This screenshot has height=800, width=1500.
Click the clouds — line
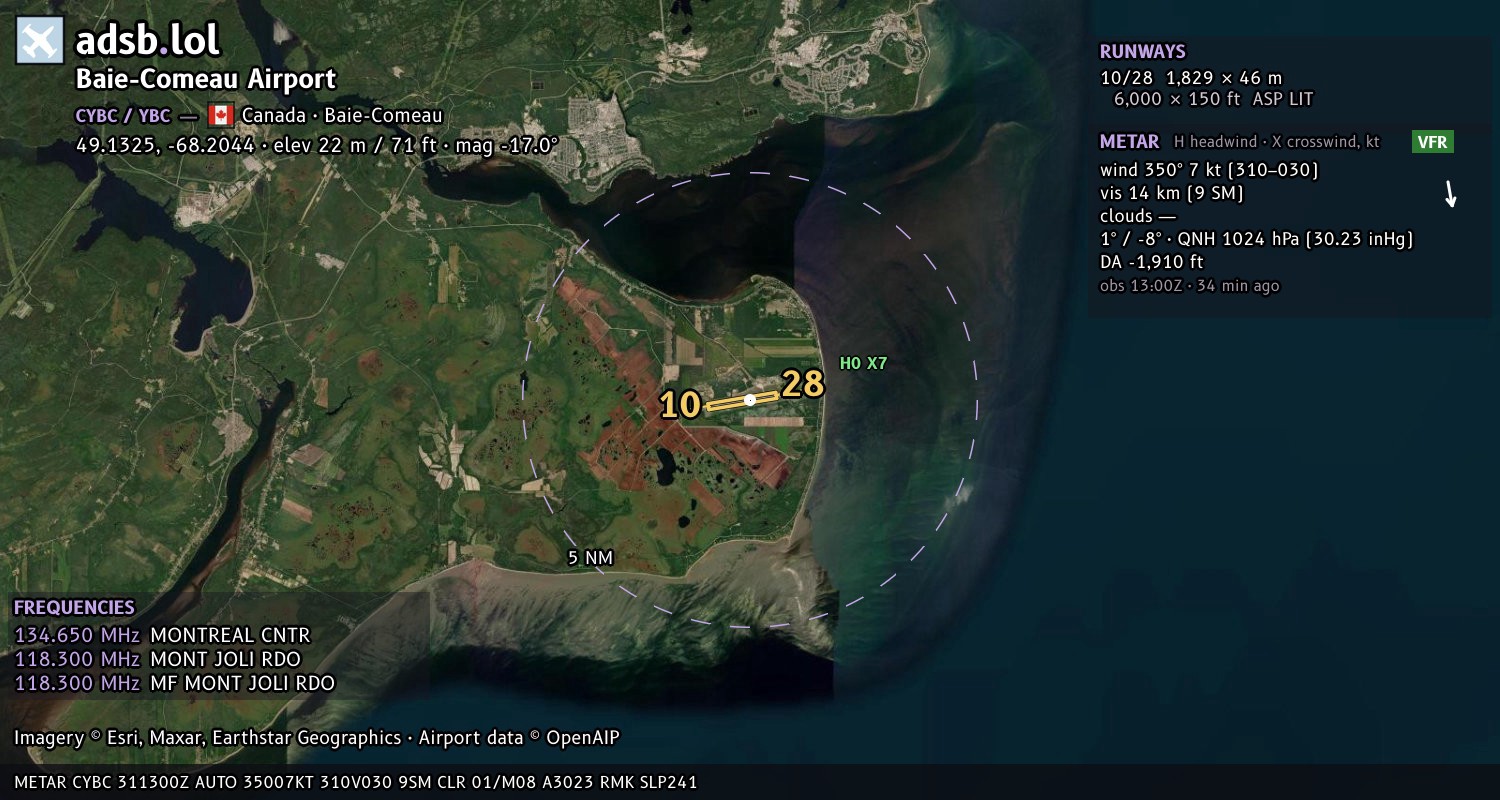tap(1138, 216)
